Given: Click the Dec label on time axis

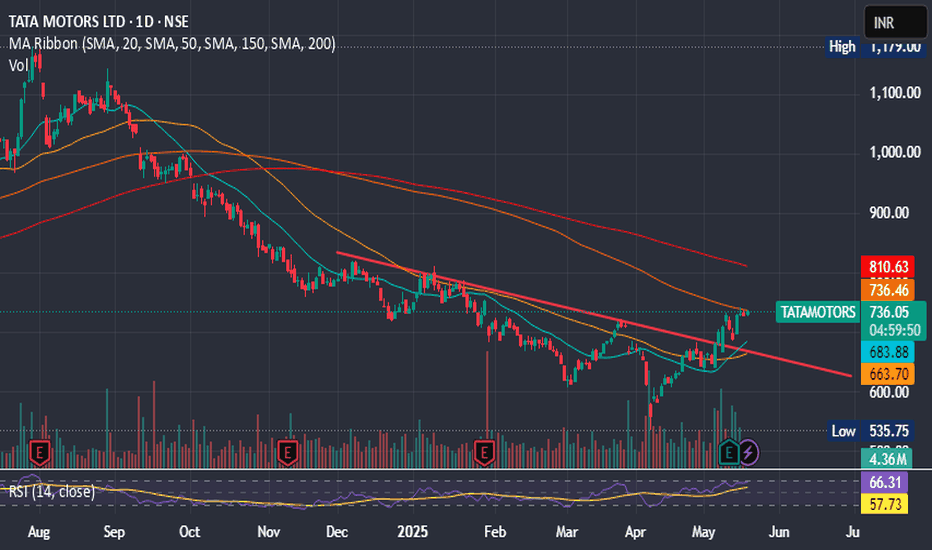Looking at the screenshot, I should (336, 531).
